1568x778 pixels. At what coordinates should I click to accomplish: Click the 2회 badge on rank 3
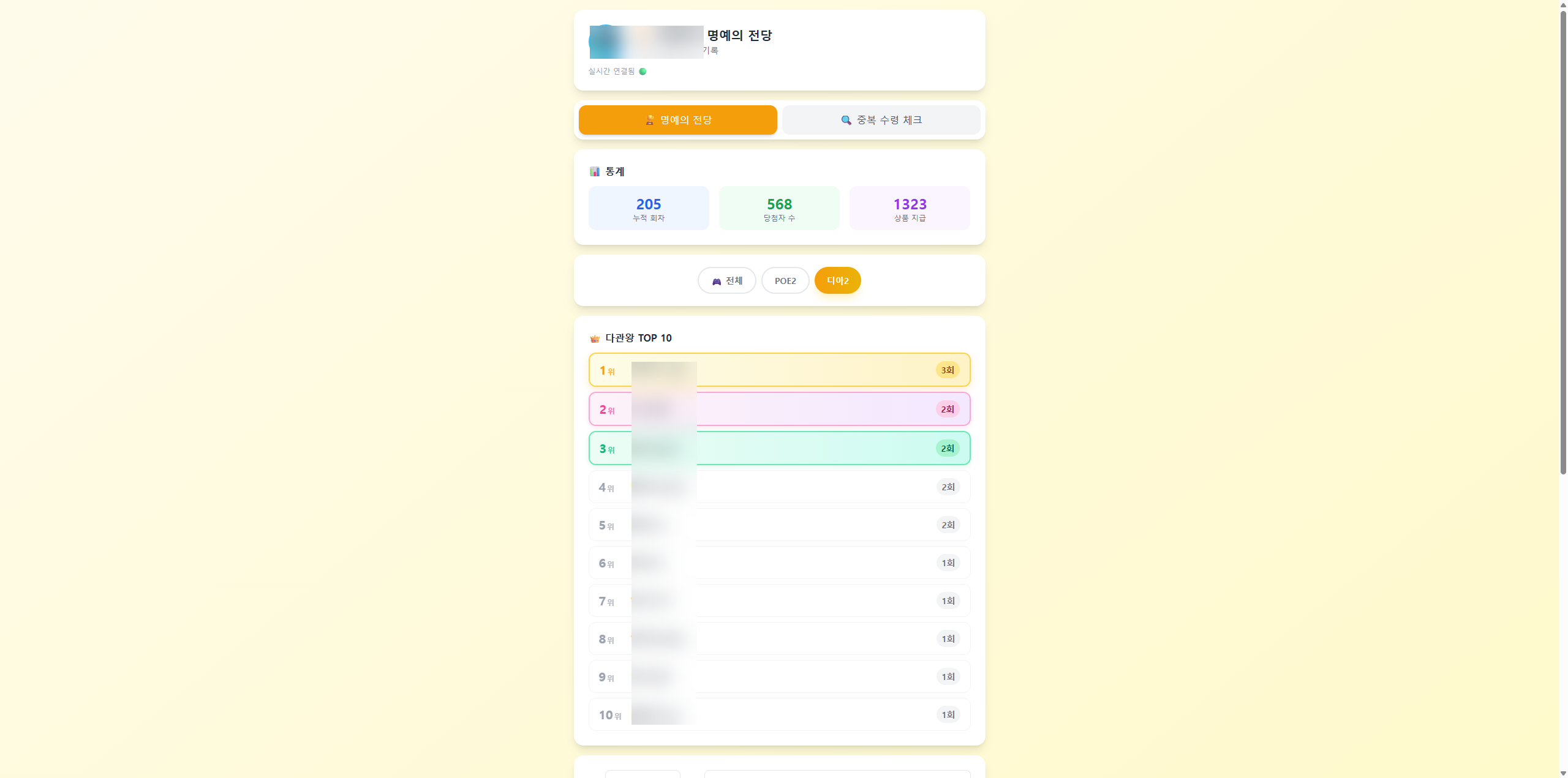tap(947, 448)
